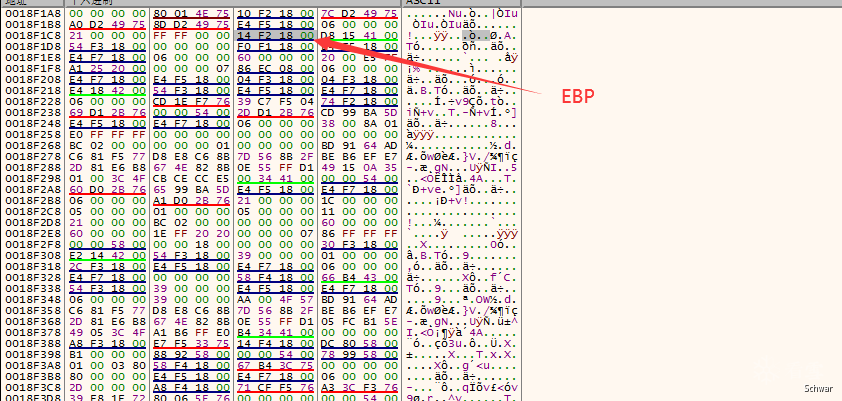Select bytes D8 15 41 00

(359, 35)
